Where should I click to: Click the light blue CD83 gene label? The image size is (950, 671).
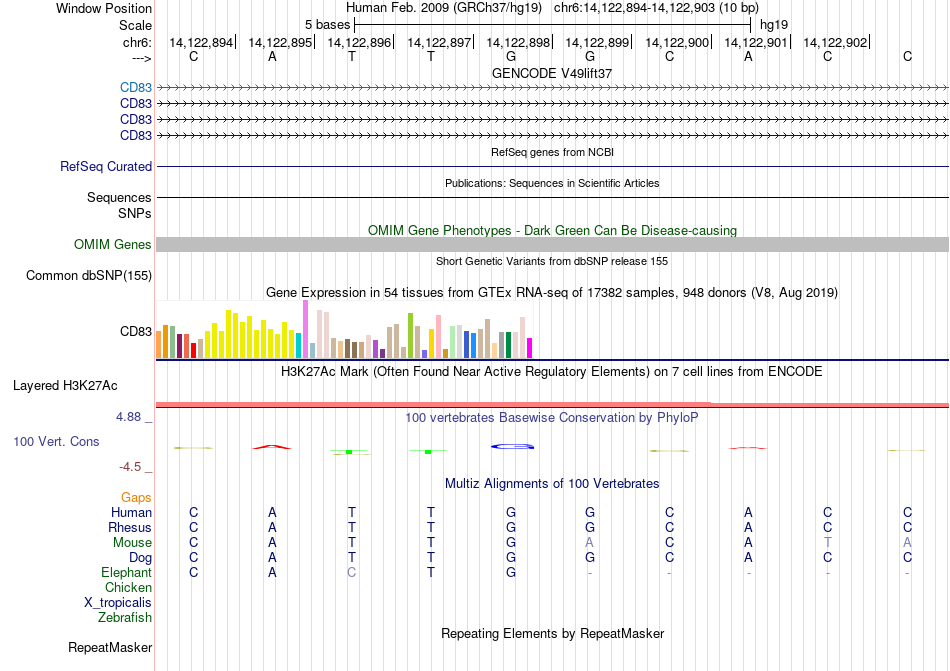tap(136, 88)
